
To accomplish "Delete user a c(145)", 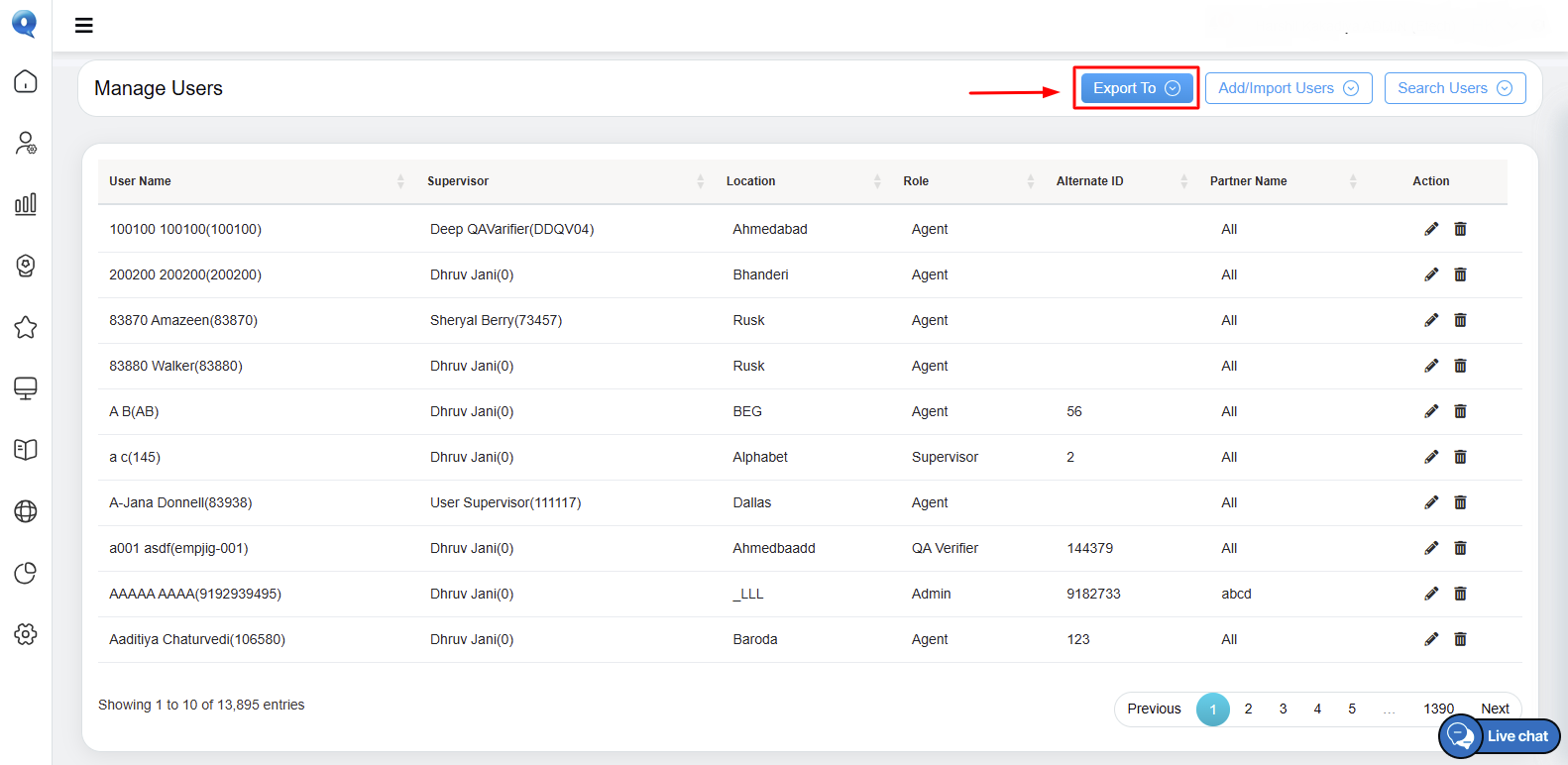I will click(1460, 457).
